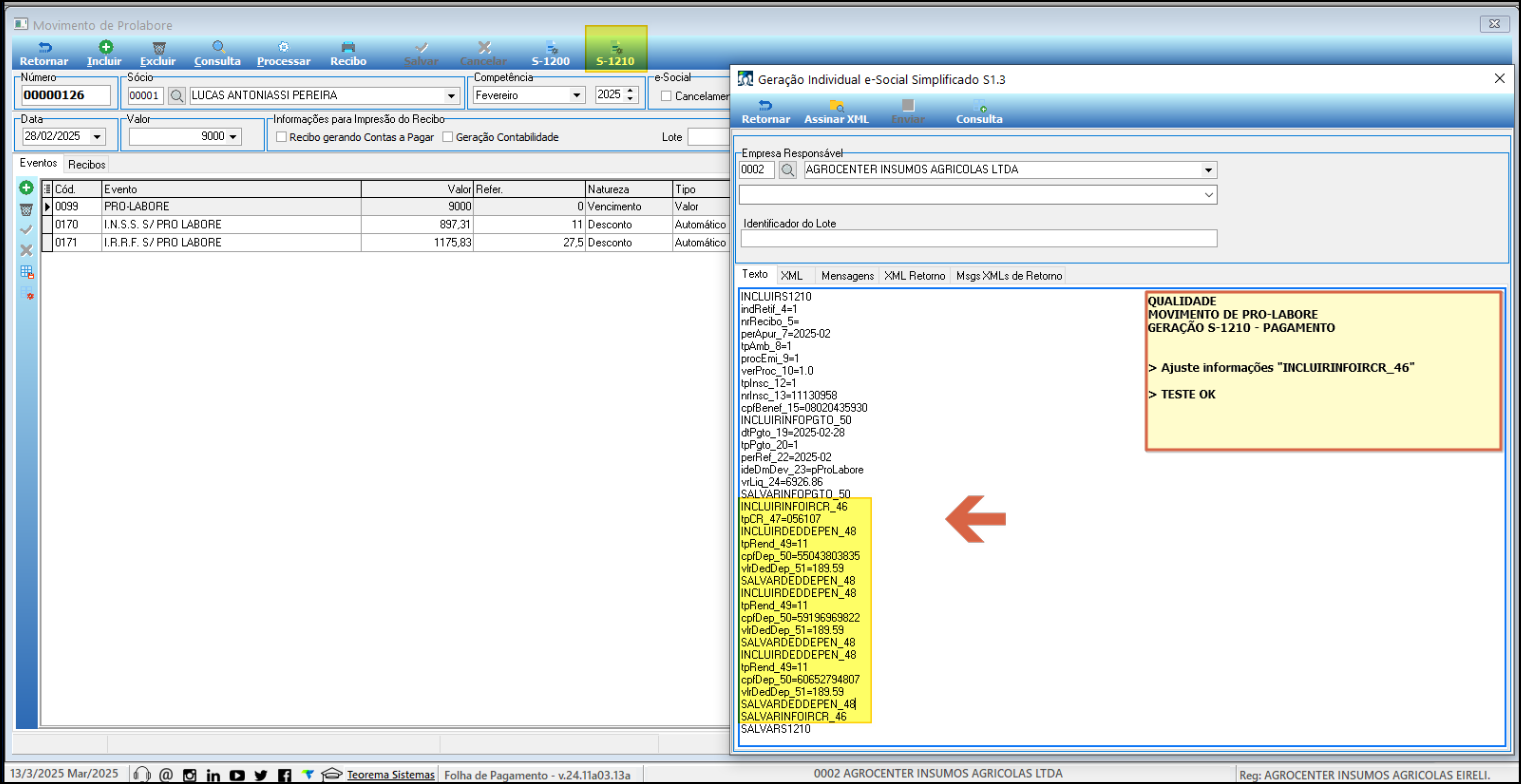The image size is (1521, 784).
Task: Enable Recibo gerando Contas a Pagar
Action: tap(282, 137)
